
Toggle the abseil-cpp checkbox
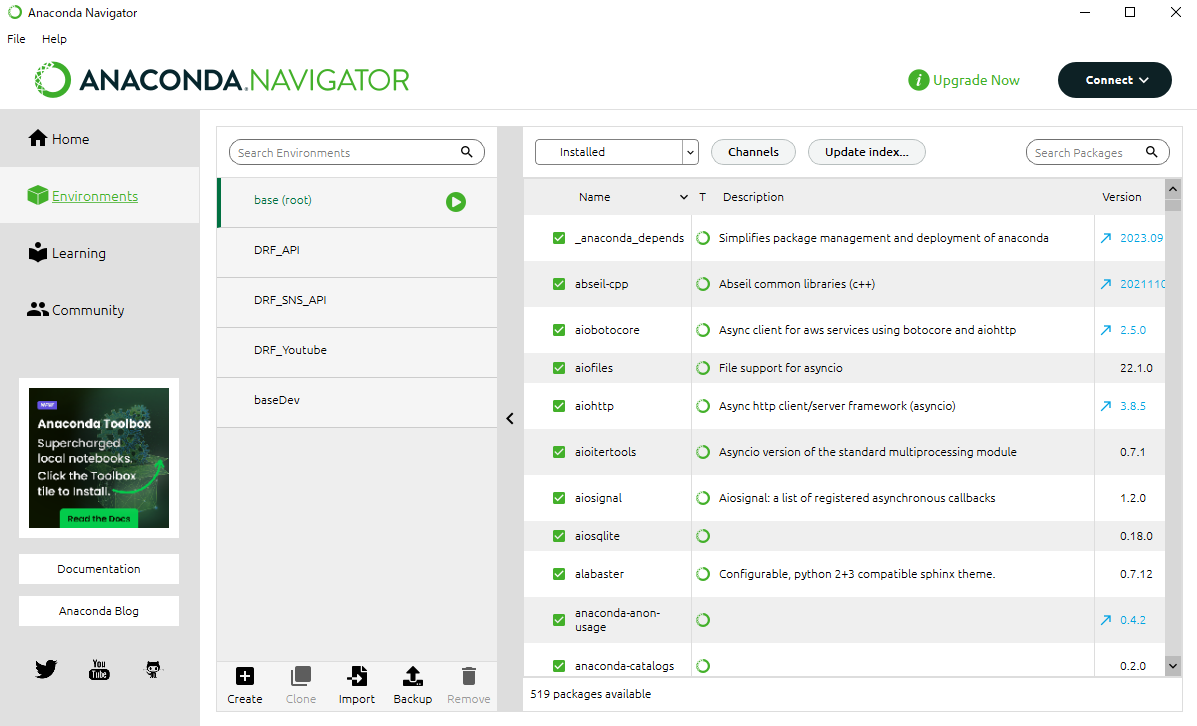click(559, 284)
